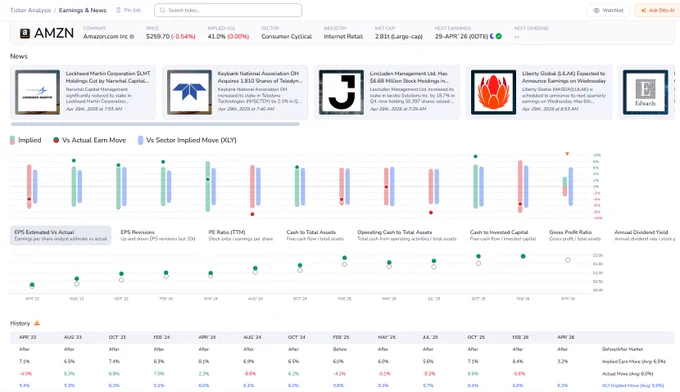Screen dimensions: 680x392
Task: Click the moon after-market icon by next earnings
Action: pos(492,36)
